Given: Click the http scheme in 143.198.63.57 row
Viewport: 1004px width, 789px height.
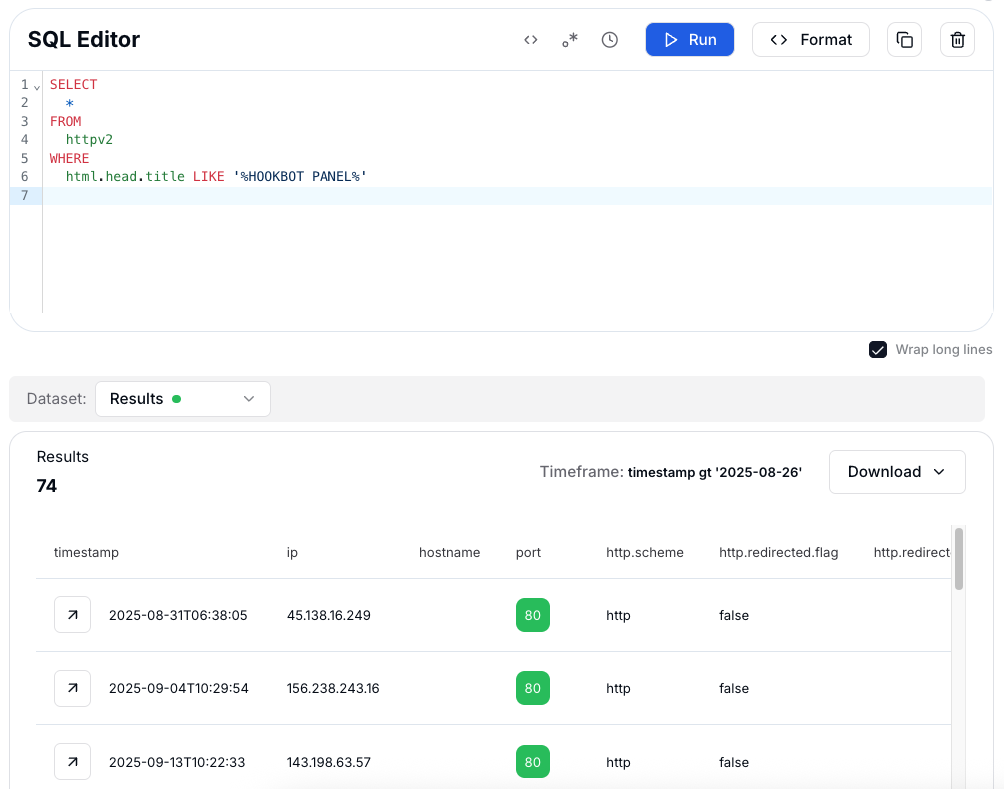Looking at the screenshot, I should pyautogui.click(x=618, y=762).
